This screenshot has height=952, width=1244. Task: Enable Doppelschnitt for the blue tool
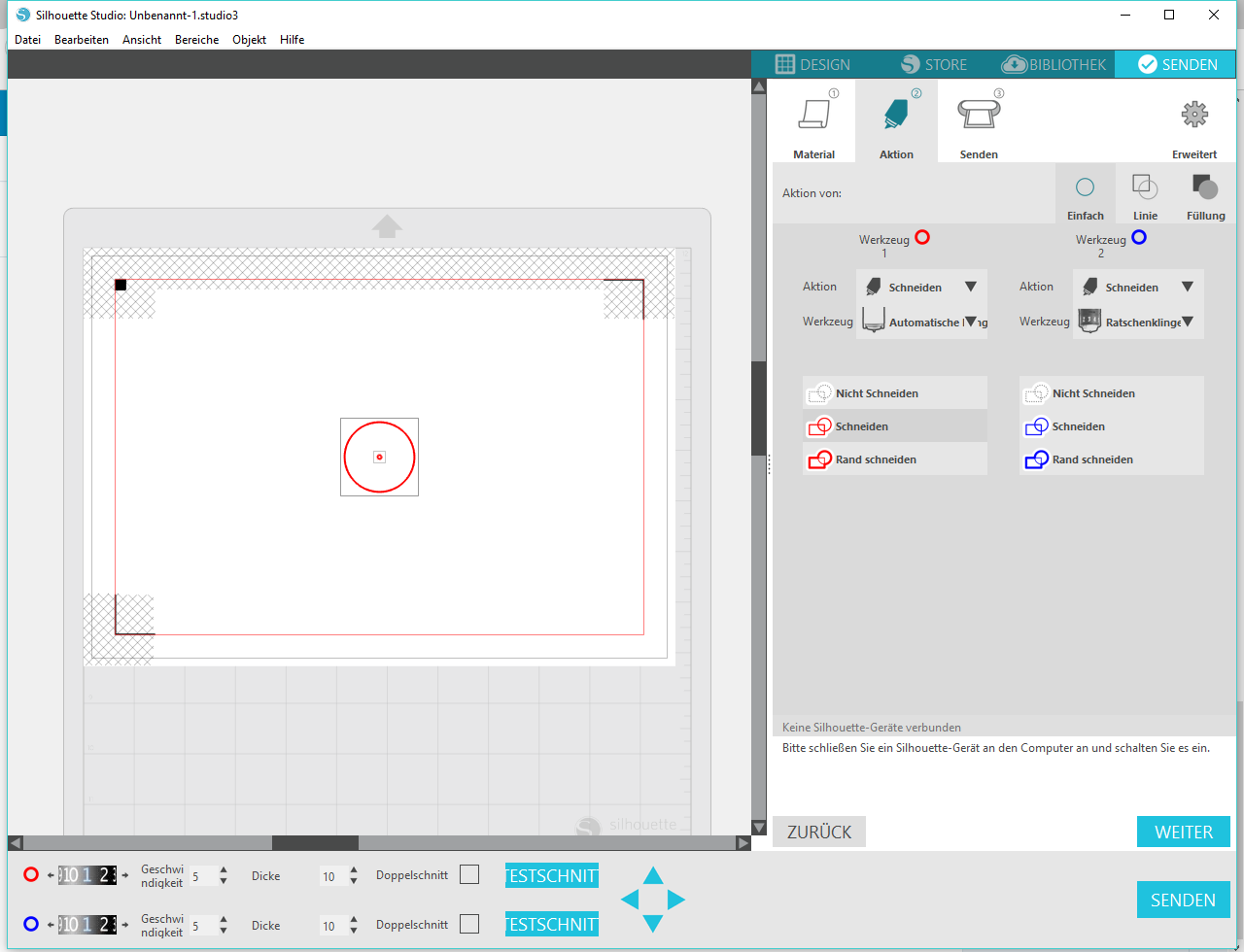[x=469, y=925]
